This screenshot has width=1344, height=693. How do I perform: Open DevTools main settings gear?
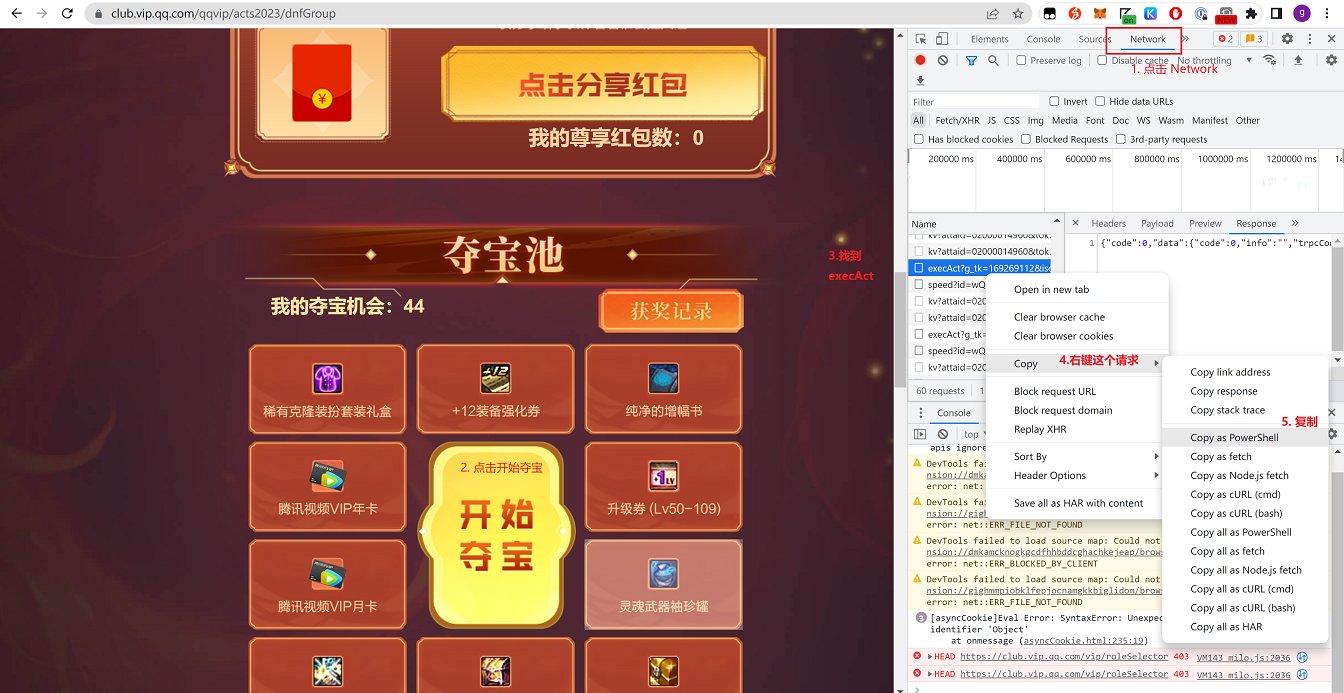(1287, 39)
